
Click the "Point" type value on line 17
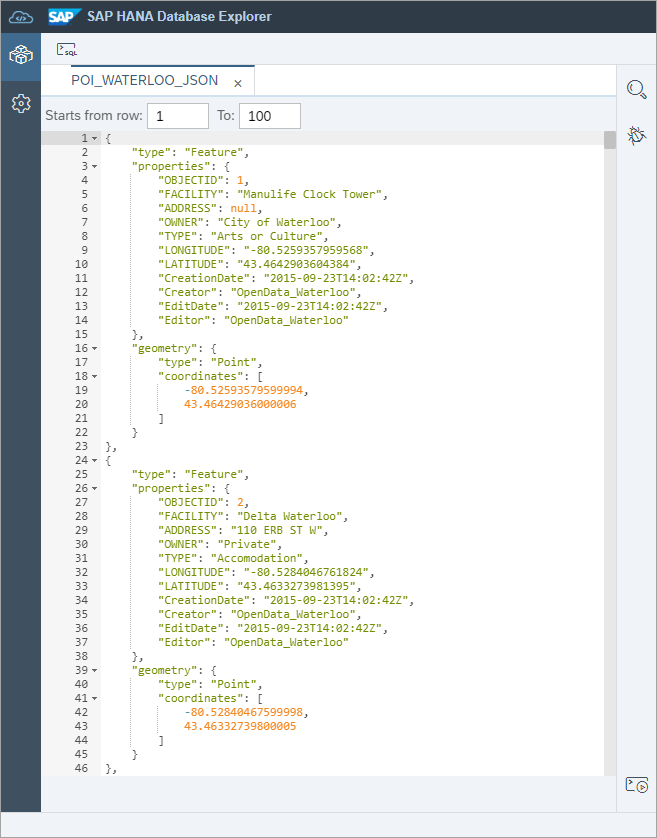point(234,362)
